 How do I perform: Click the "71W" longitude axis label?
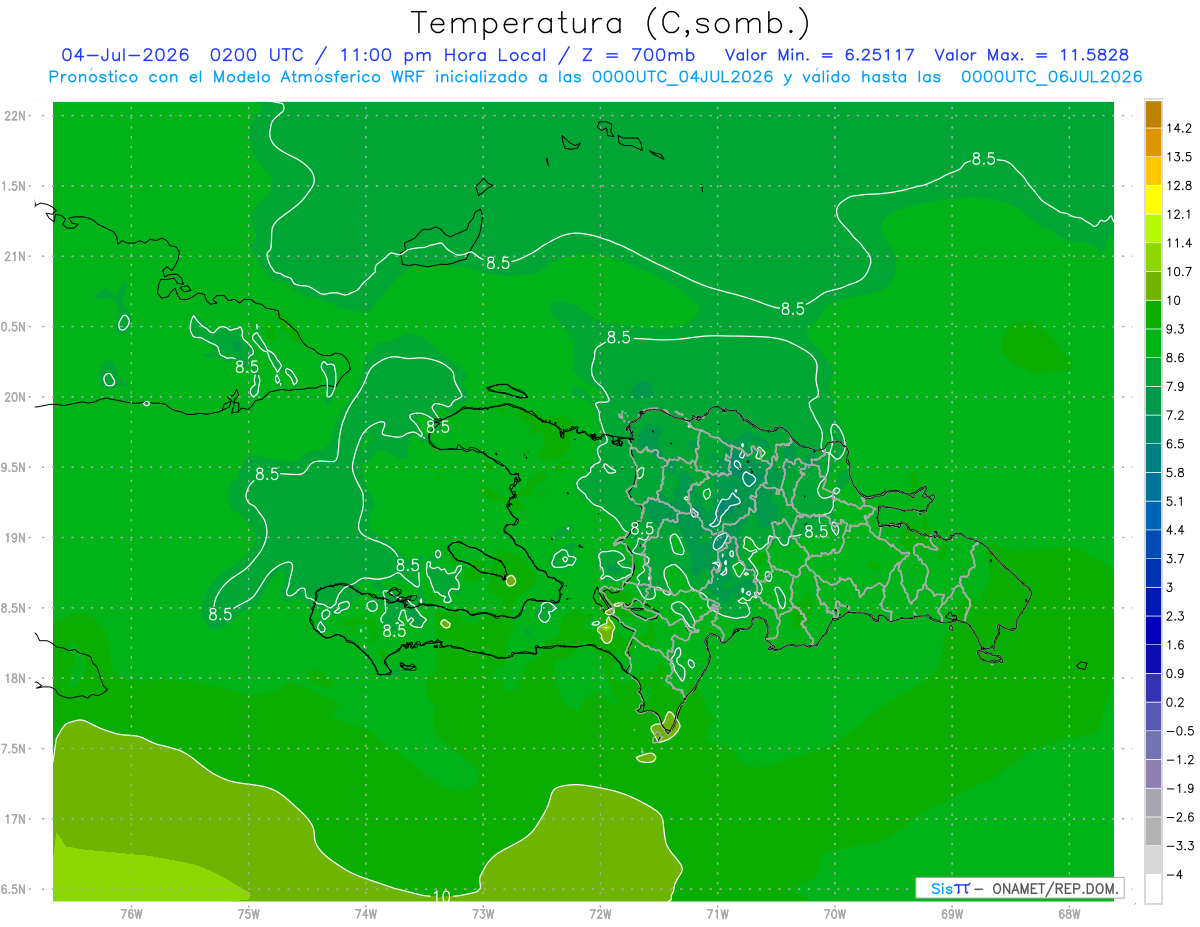click(717, 914)
